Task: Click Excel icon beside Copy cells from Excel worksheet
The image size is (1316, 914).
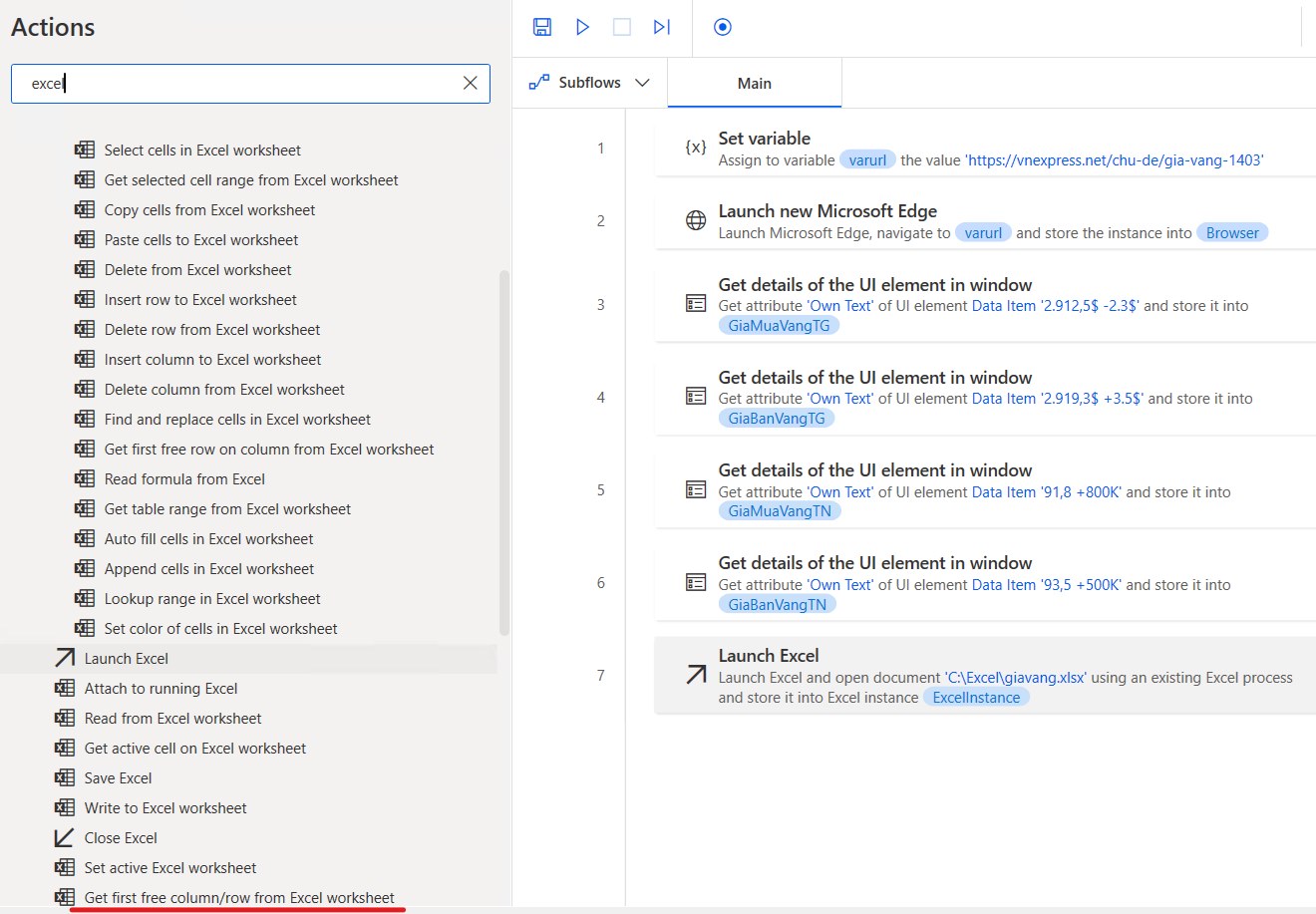Action: tap(85, 209)
